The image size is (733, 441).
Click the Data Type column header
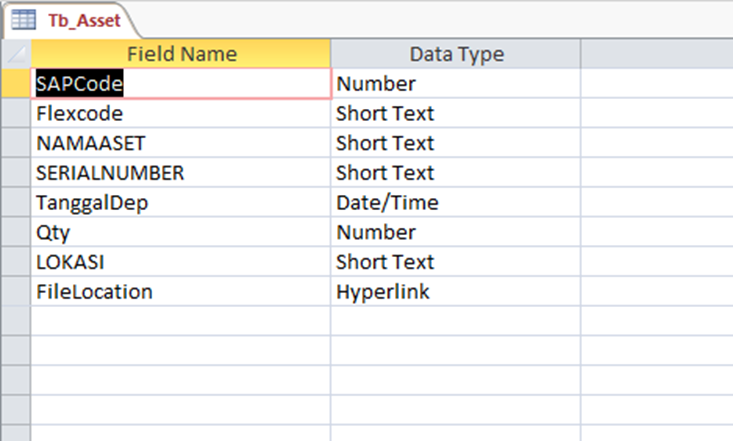click(456, 54)
